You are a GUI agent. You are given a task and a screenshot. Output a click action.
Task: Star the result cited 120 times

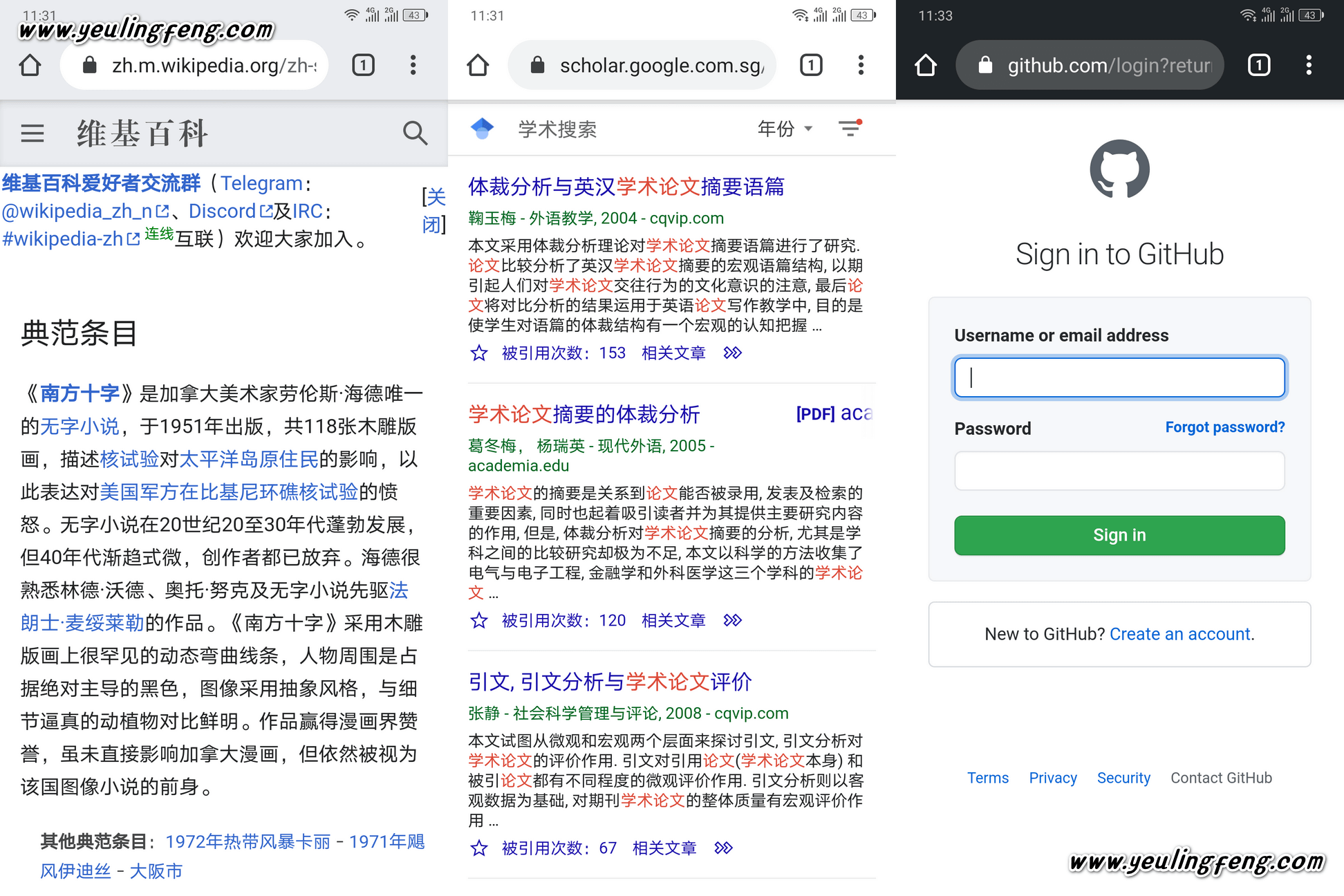(478, 620)
